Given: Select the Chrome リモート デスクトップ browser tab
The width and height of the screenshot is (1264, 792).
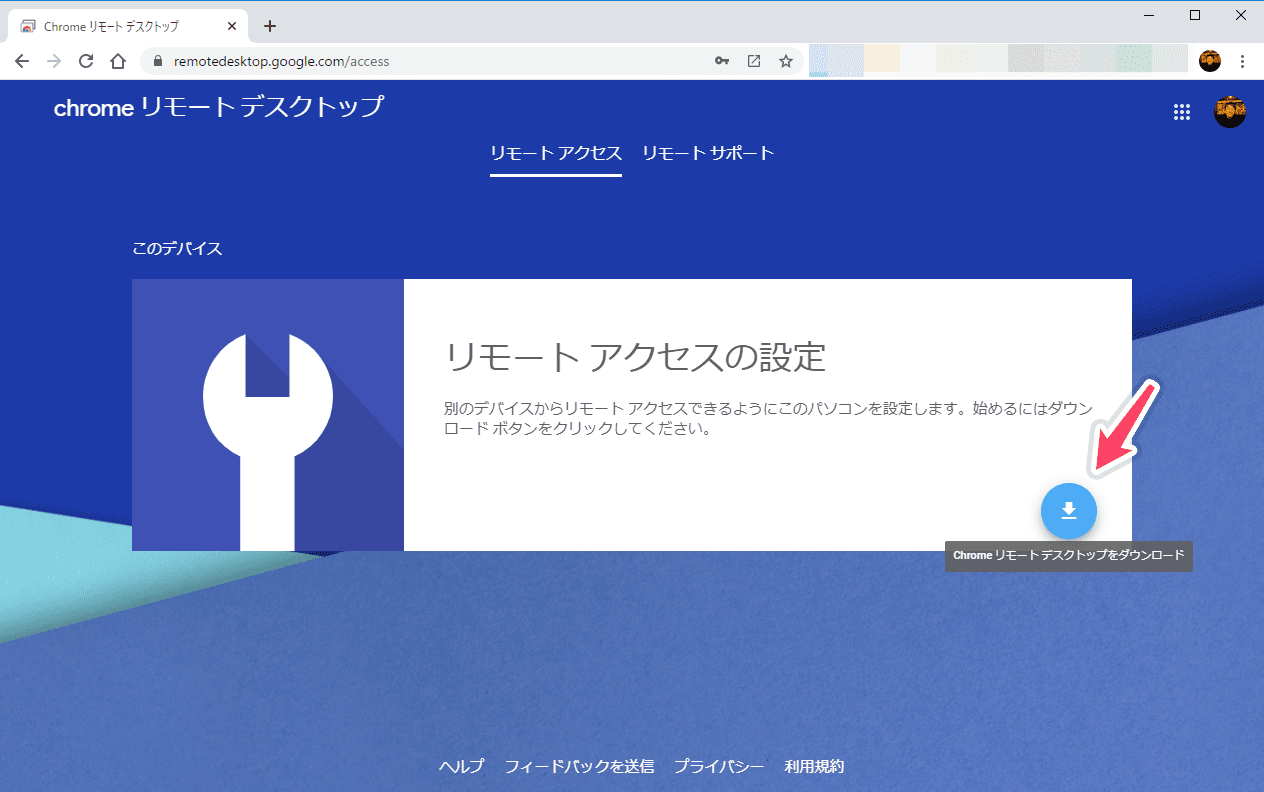Looking at the screenshot, I should click(x=128, y=26).
